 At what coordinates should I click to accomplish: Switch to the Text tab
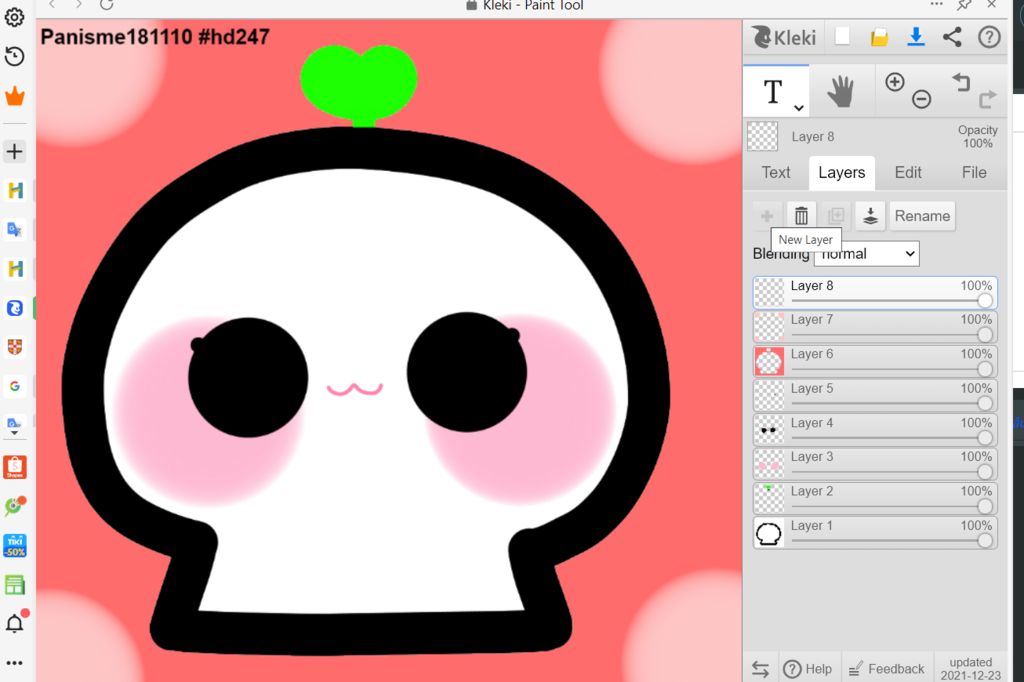[776, 172]
